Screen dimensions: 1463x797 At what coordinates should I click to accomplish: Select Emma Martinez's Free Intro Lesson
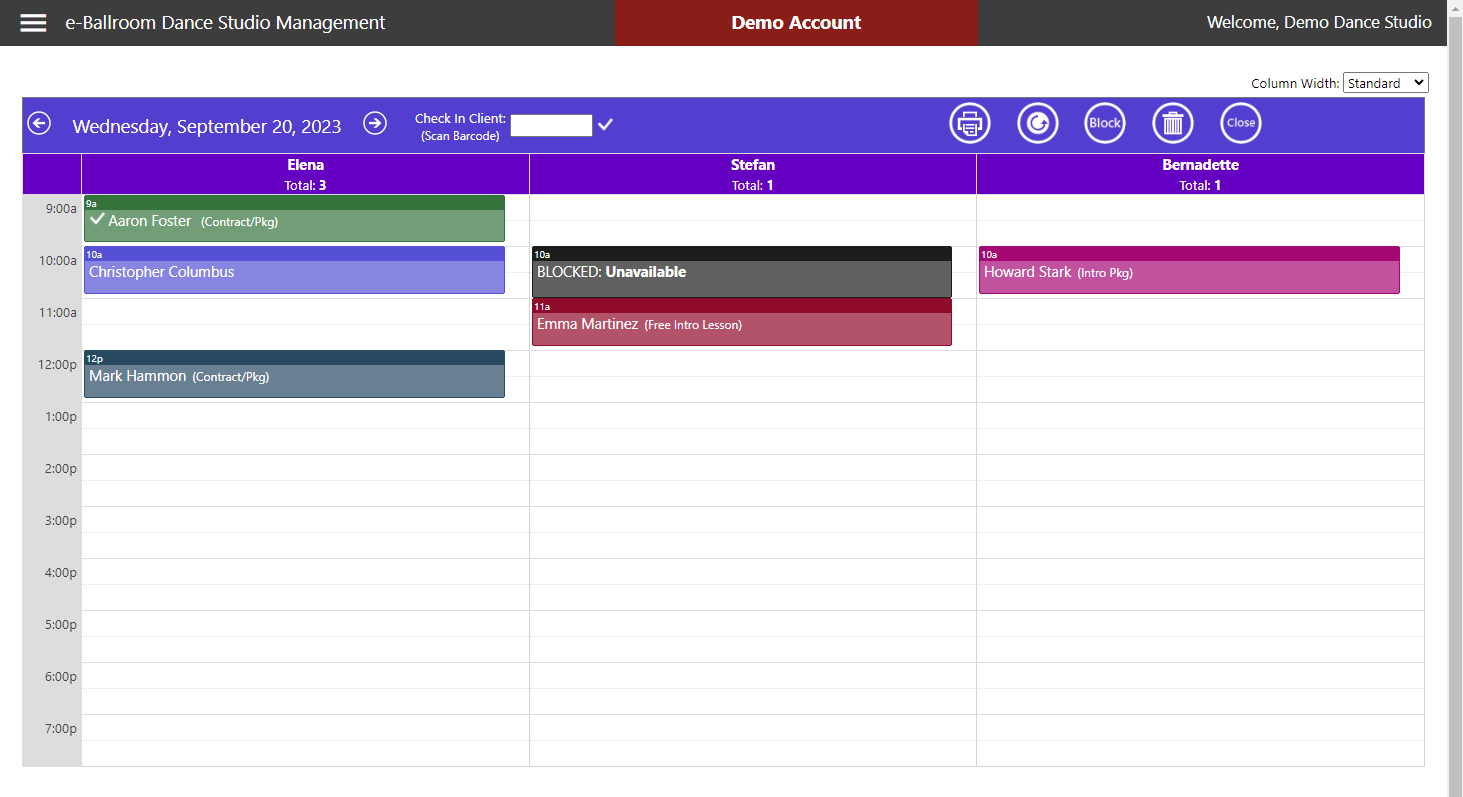coord(740,322)
